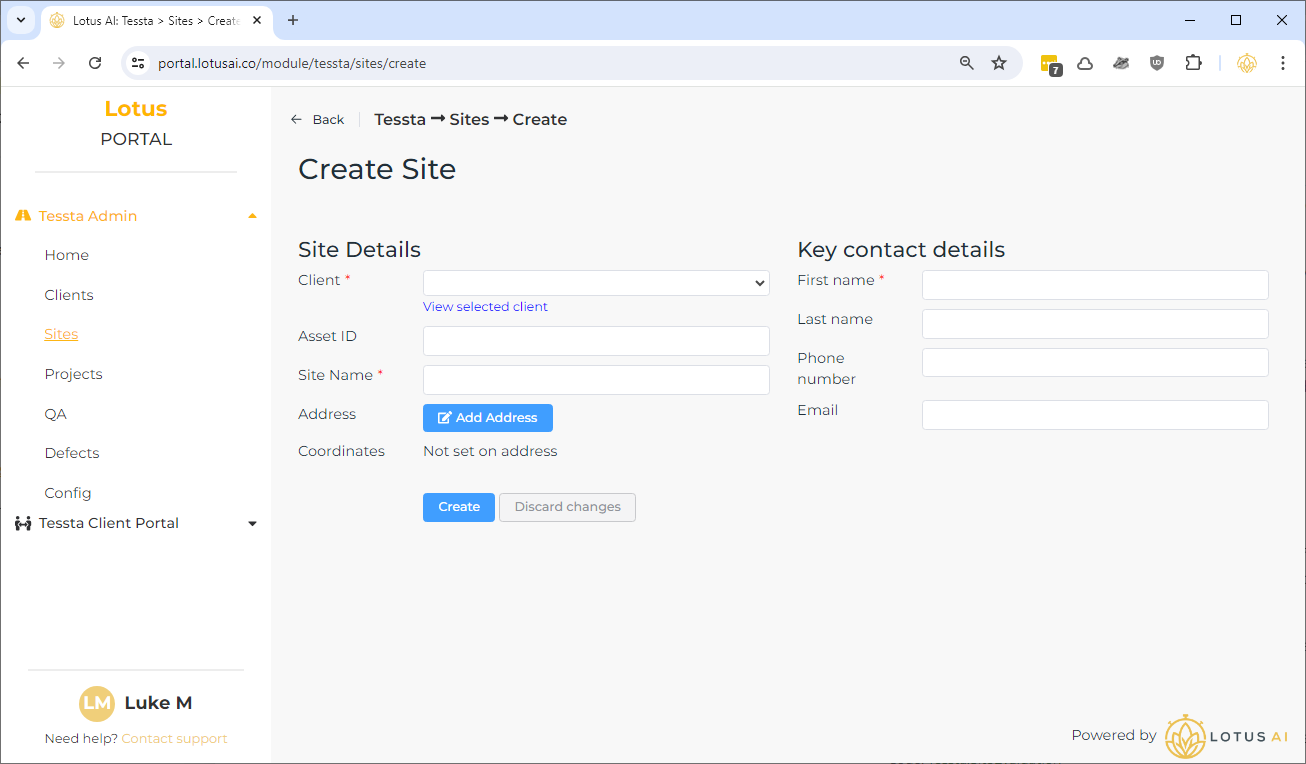Viewport: 1306px width, 764px height.
Task: Go to Clients in the sidebar
Action: pyautogui.click(x=69, y=295)
